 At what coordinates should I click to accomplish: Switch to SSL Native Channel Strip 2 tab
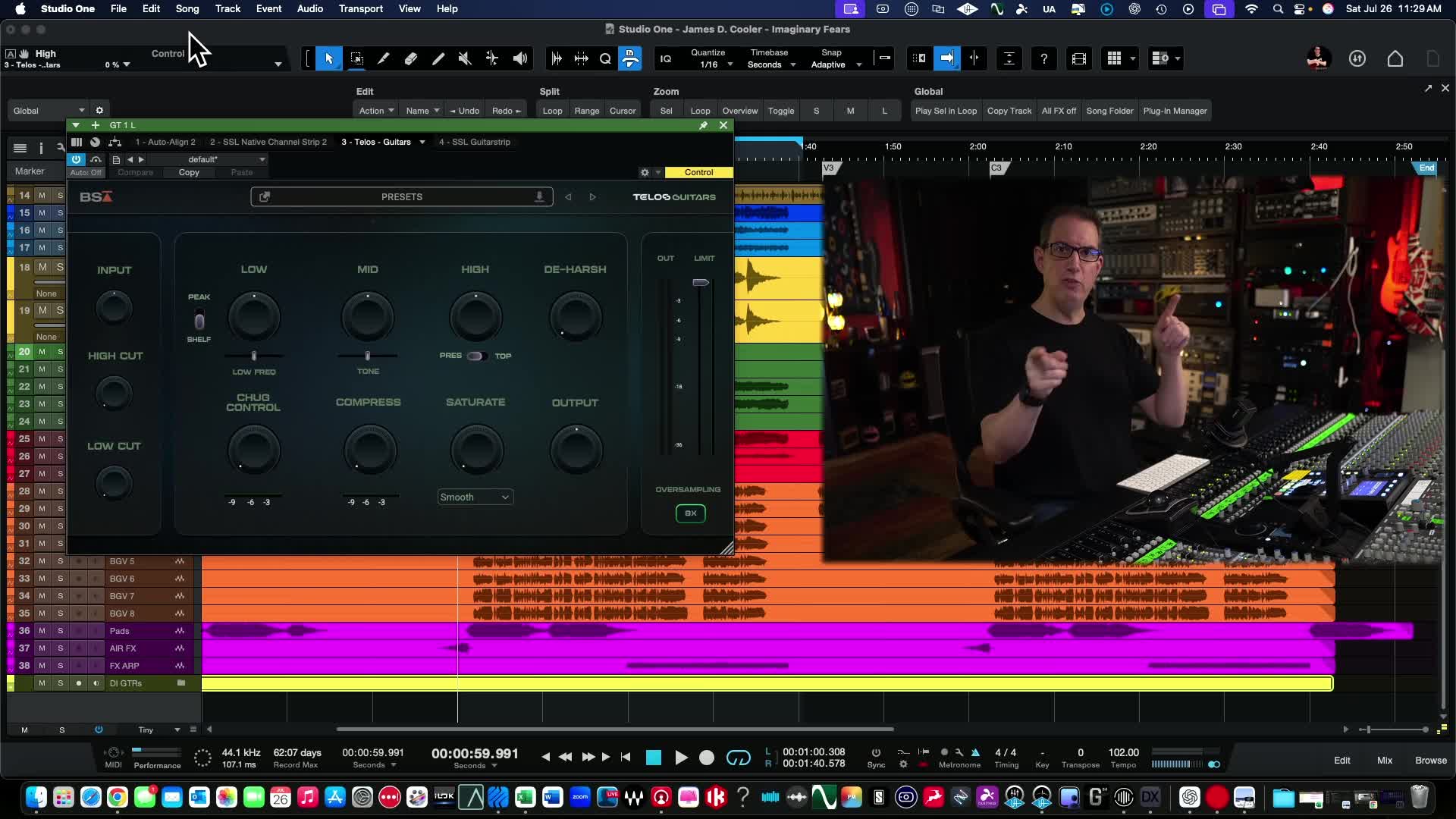[x=268, y=142]
